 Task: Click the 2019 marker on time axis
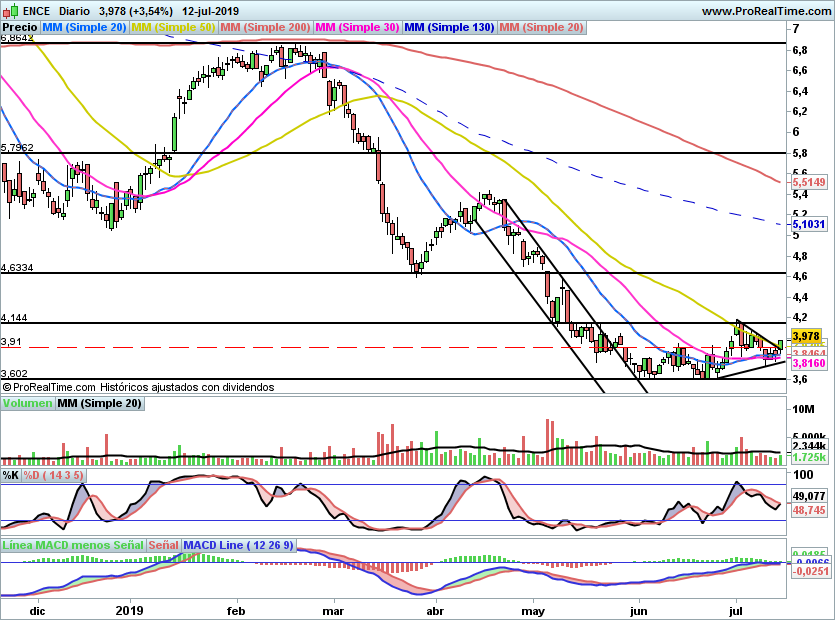[x=129, y=609]
